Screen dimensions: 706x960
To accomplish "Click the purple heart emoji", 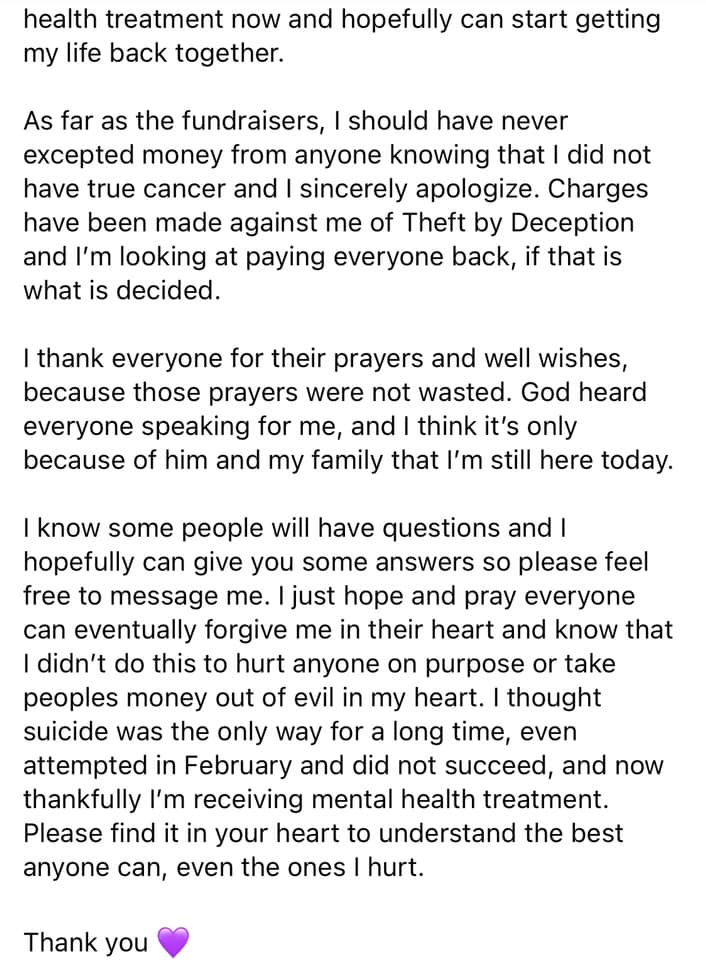I will point(173,942).
